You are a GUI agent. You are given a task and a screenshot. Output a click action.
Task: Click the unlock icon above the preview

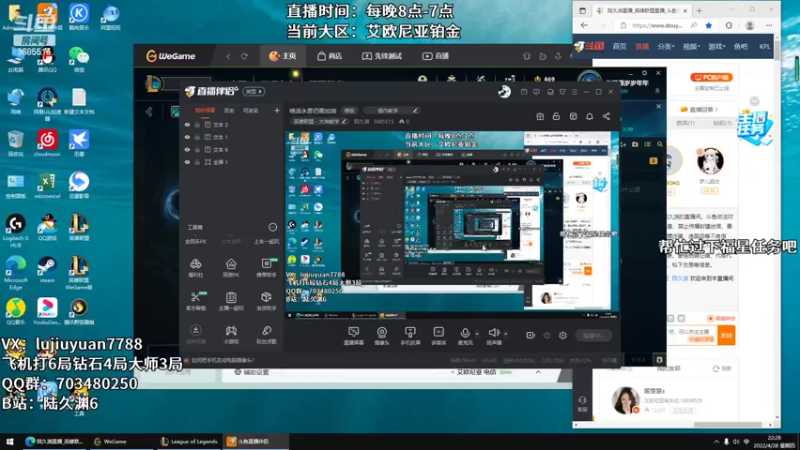pyautogui.click(x=556, y=116)
